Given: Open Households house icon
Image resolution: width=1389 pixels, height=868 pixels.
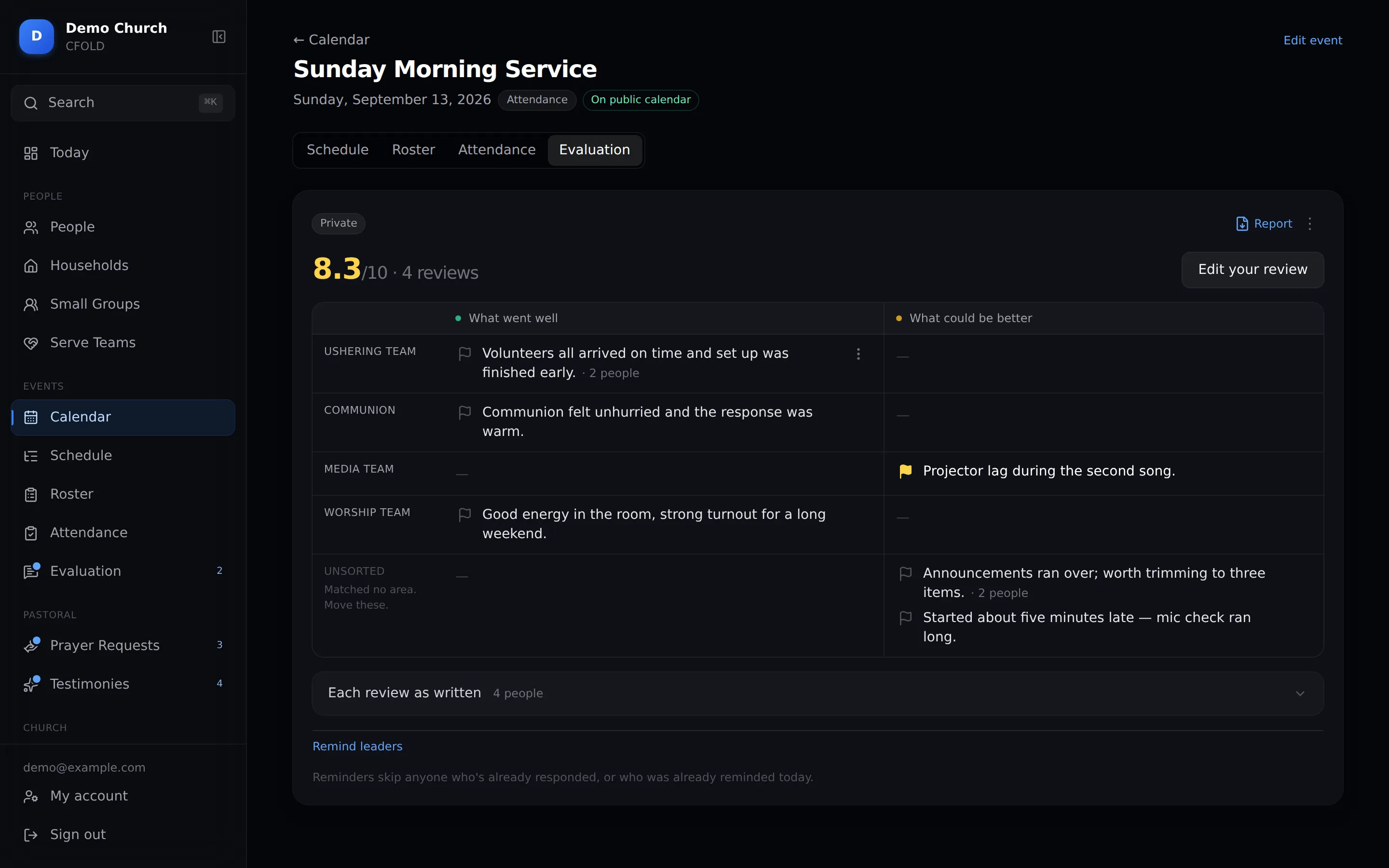Looking at the screenshot, I should 31,266.
